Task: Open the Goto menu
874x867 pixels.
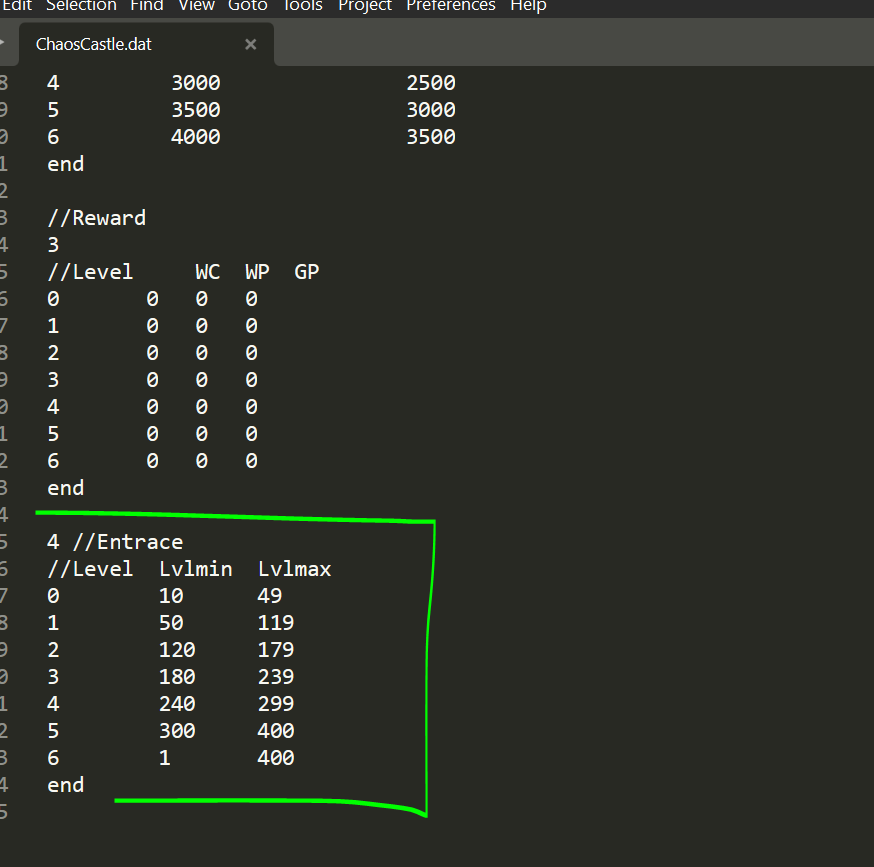Action: tap(247, 6)
